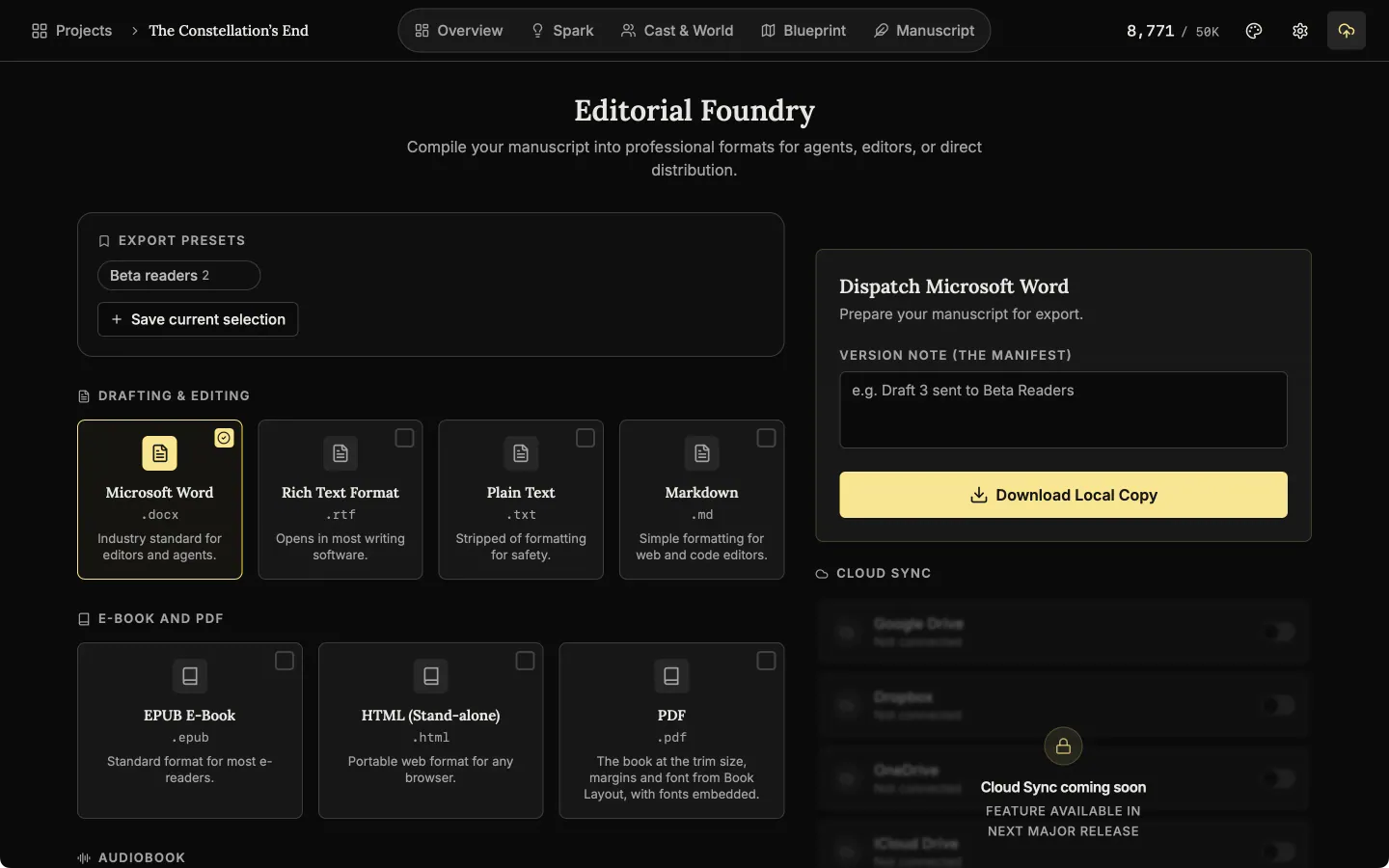
Task: Click the Projects breadcrumb link
Action: 72,31
